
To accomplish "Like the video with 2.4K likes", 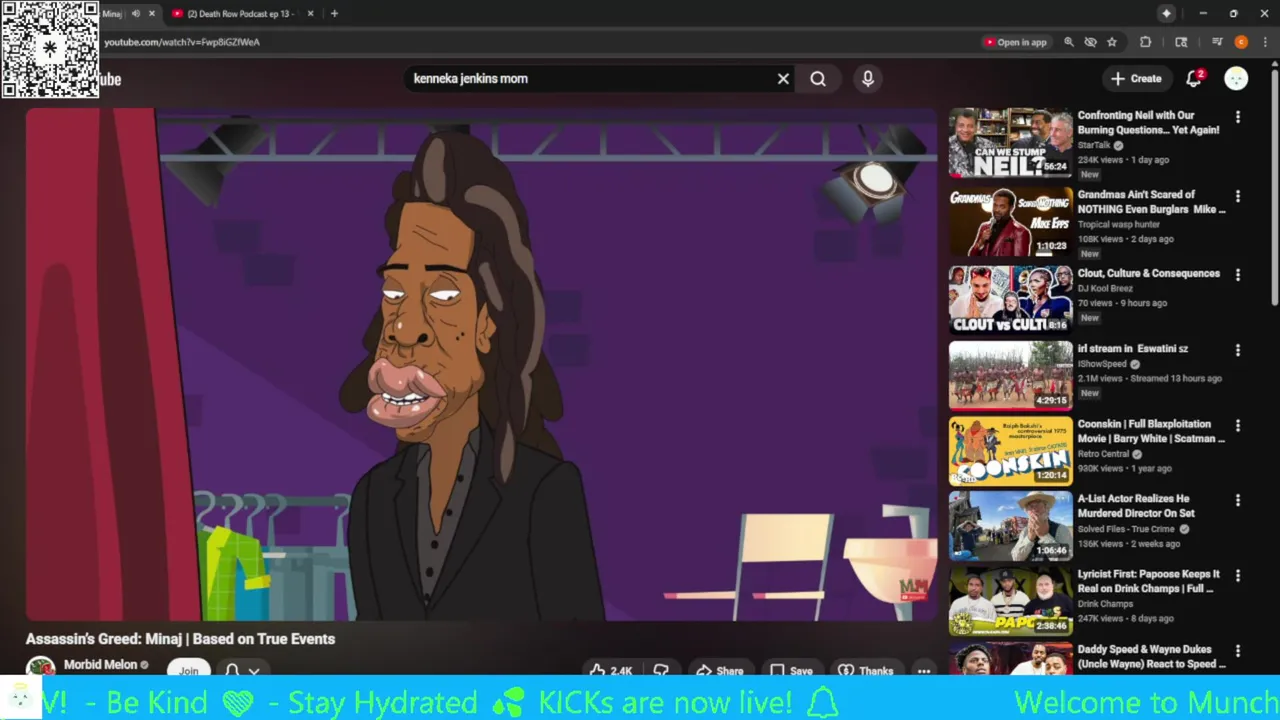I will pos(611,670).
